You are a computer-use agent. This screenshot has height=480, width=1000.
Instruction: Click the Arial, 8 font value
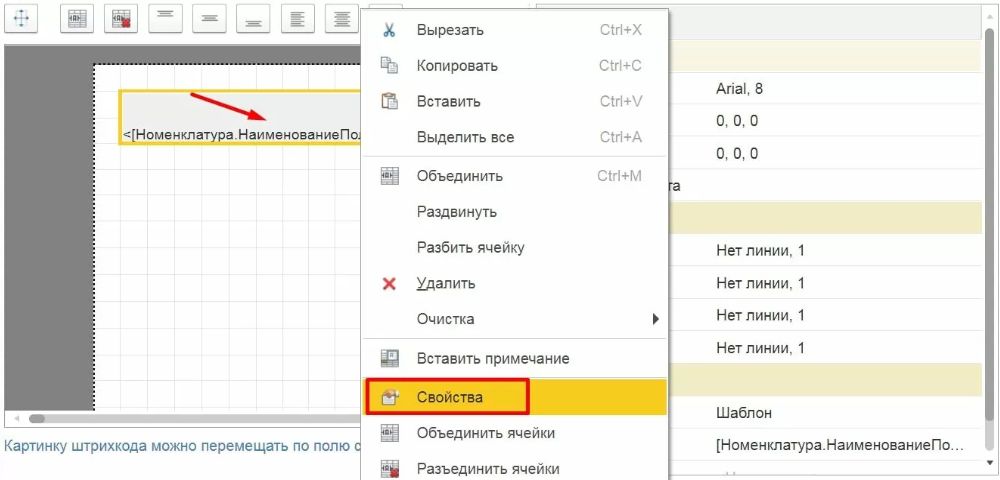click(739, 89)
